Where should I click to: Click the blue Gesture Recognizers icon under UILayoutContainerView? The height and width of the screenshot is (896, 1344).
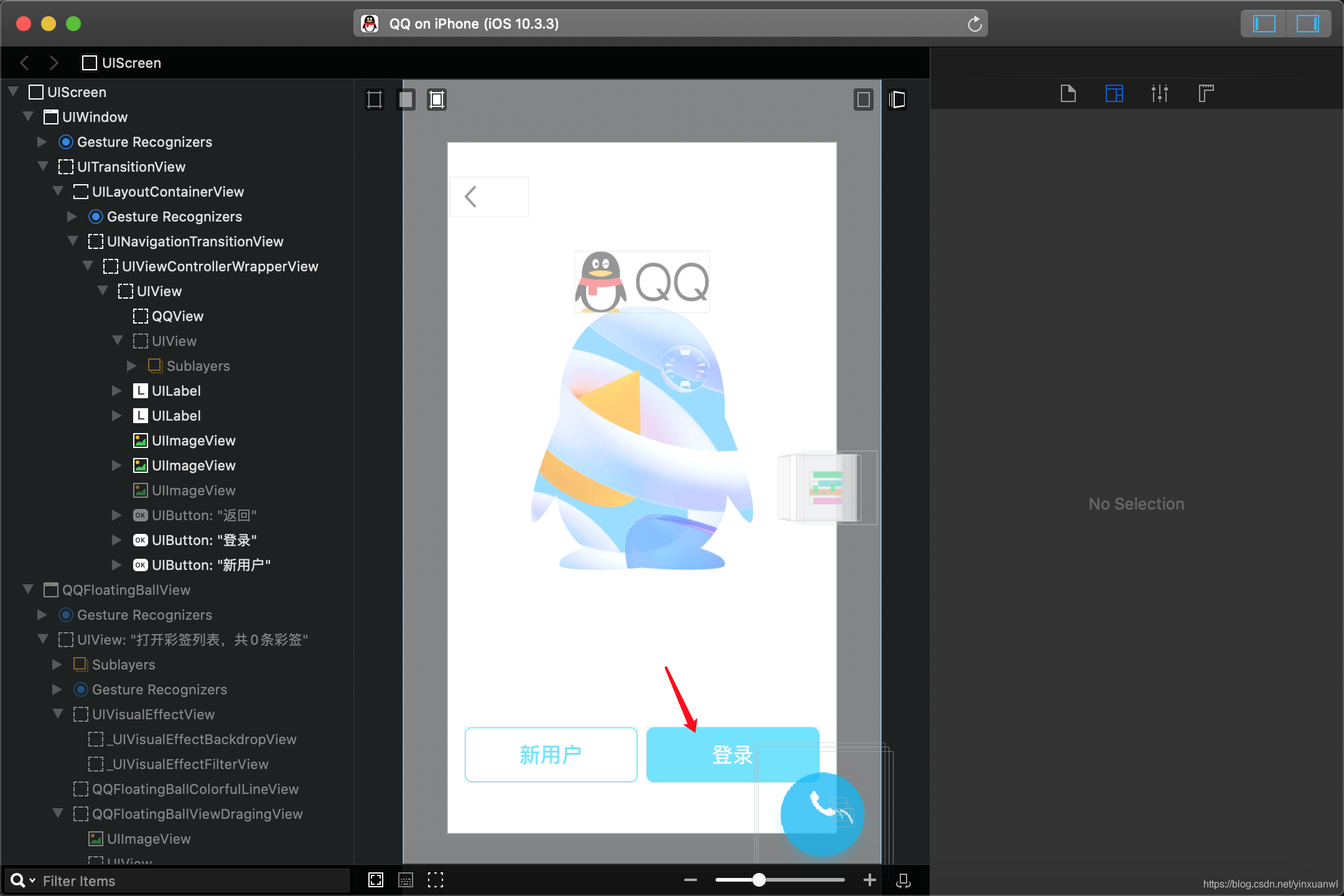click(x=95, y=217)
